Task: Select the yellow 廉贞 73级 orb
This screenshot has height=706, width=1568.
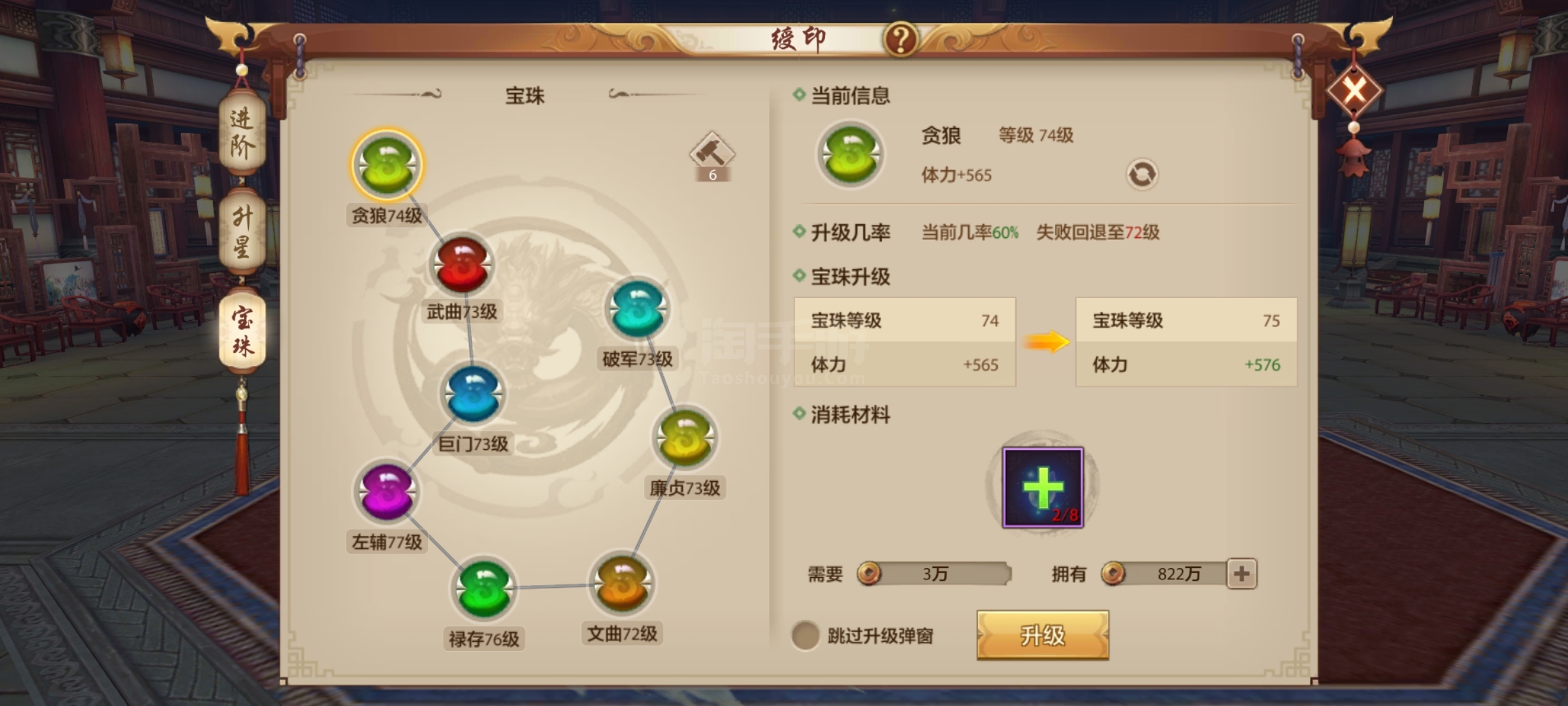Action: coord(685,438)
